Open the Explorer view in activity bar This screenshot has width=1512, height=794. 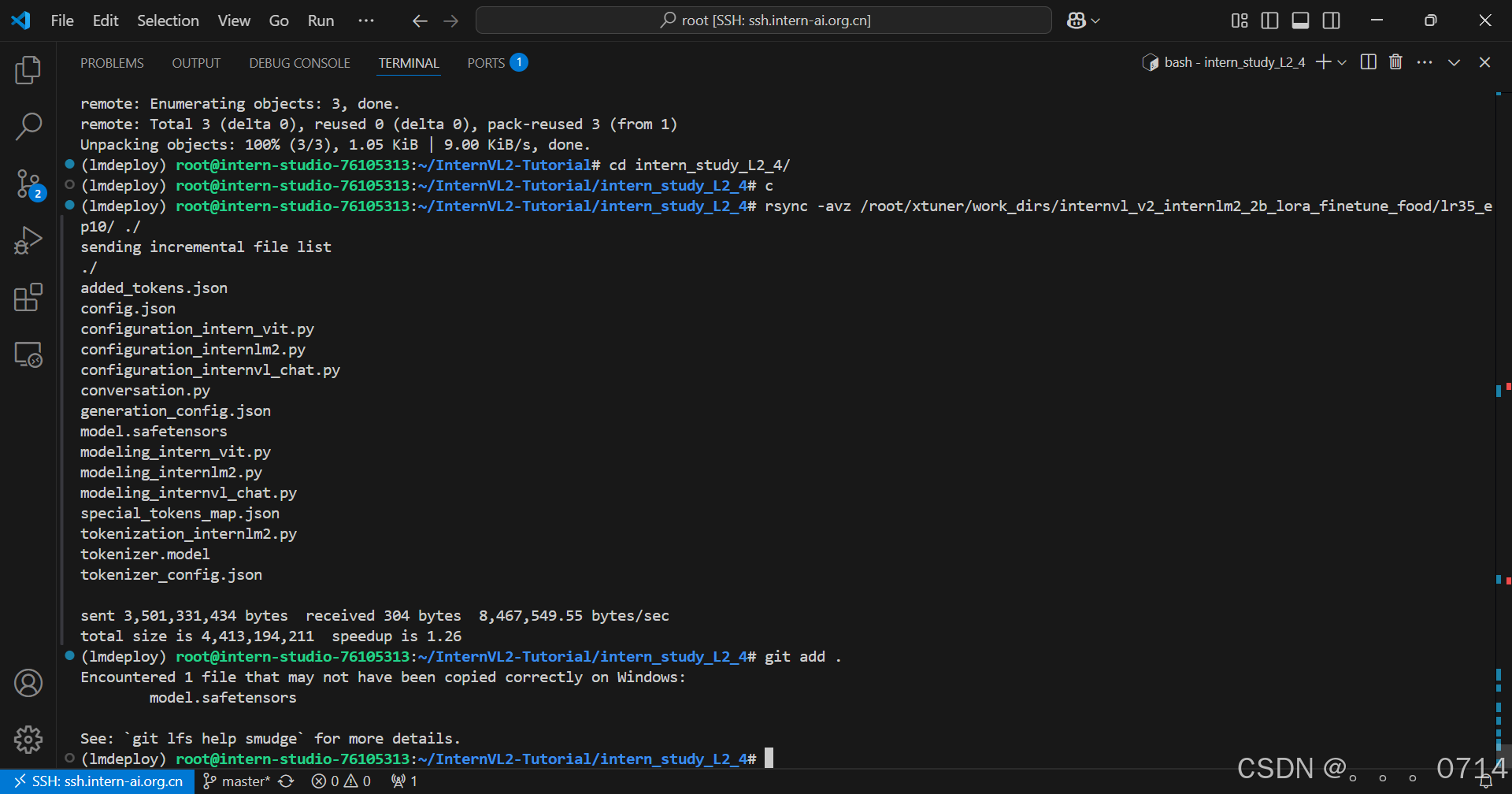(x=28, y=70)
